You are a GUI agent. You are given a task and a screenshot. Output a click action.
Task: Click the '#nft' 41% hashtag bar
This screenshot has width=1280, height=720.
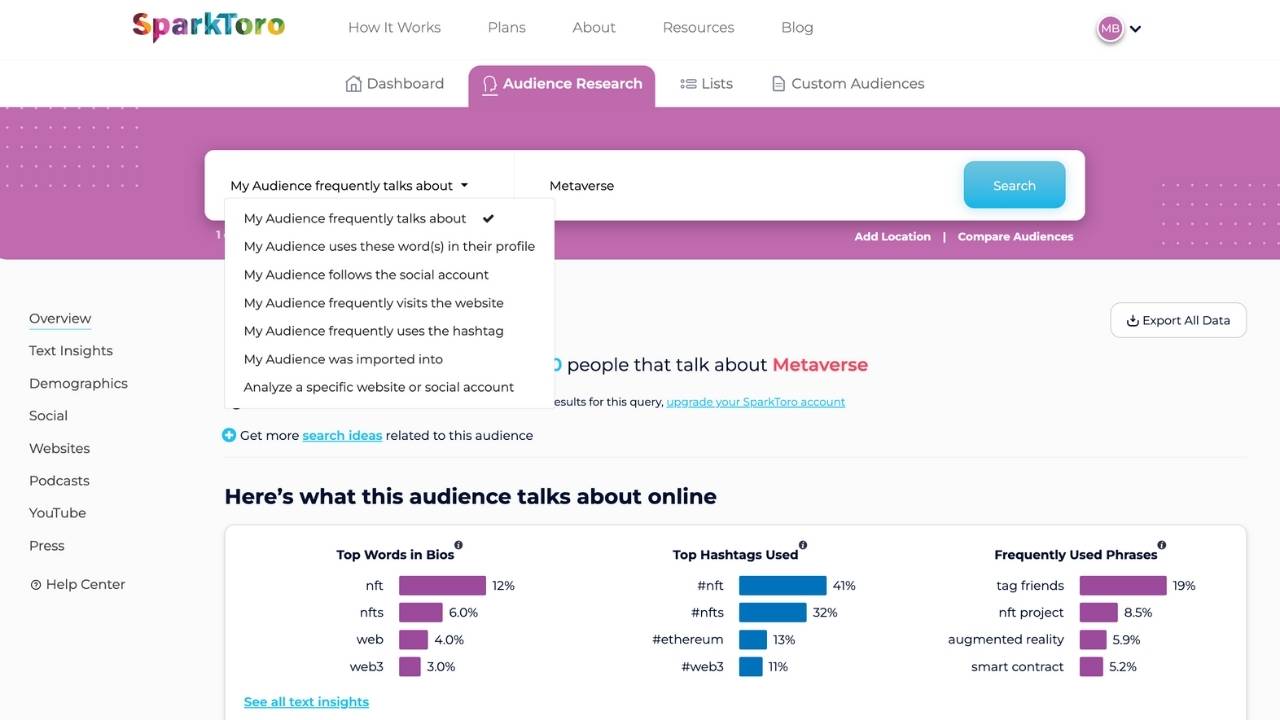pos(782,586)
